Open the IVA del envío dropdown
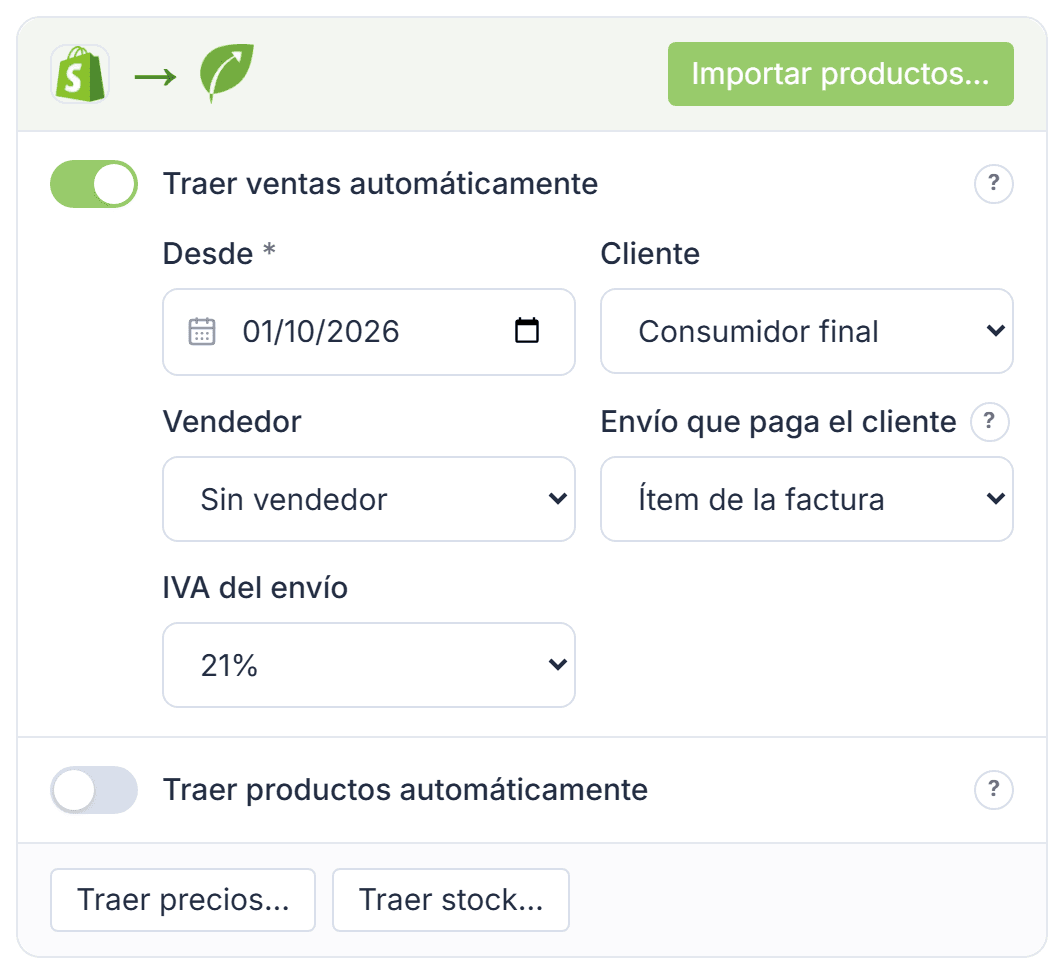 (369, 665)
